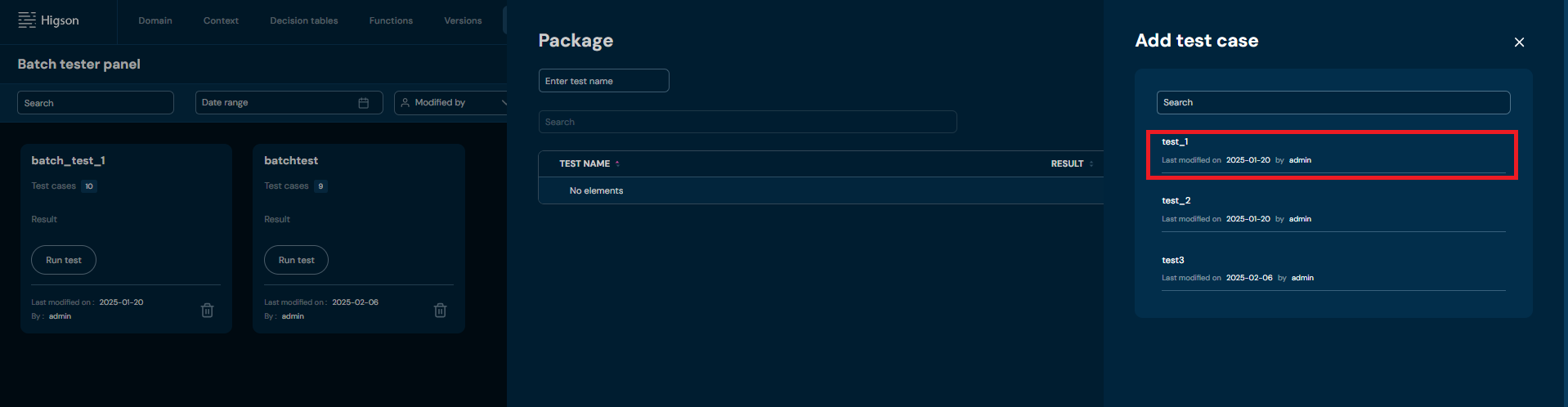Sort by RESULT column arrows
The height and width of the screenshot is (407, 1568).
tap(1091, 164)
